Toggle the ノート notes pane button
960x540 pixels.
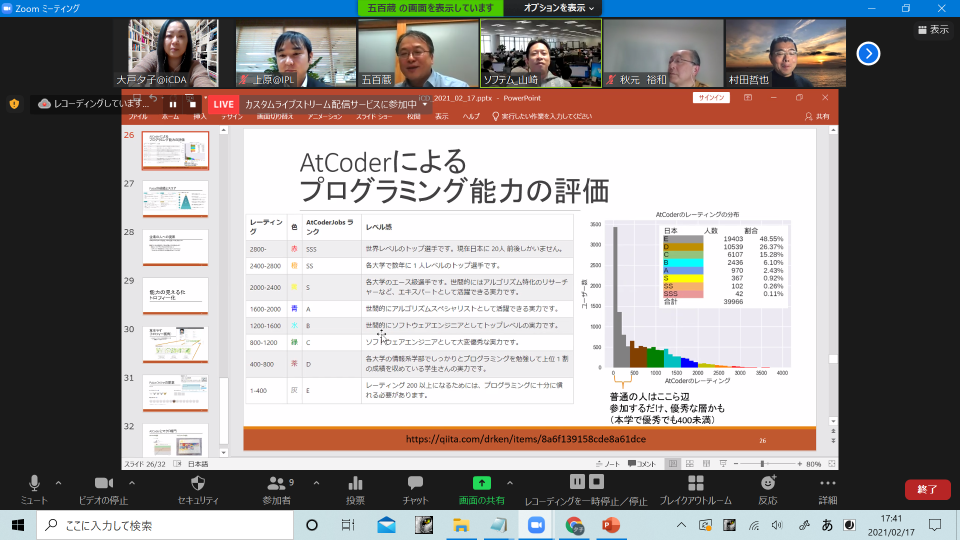coord(608,464)
